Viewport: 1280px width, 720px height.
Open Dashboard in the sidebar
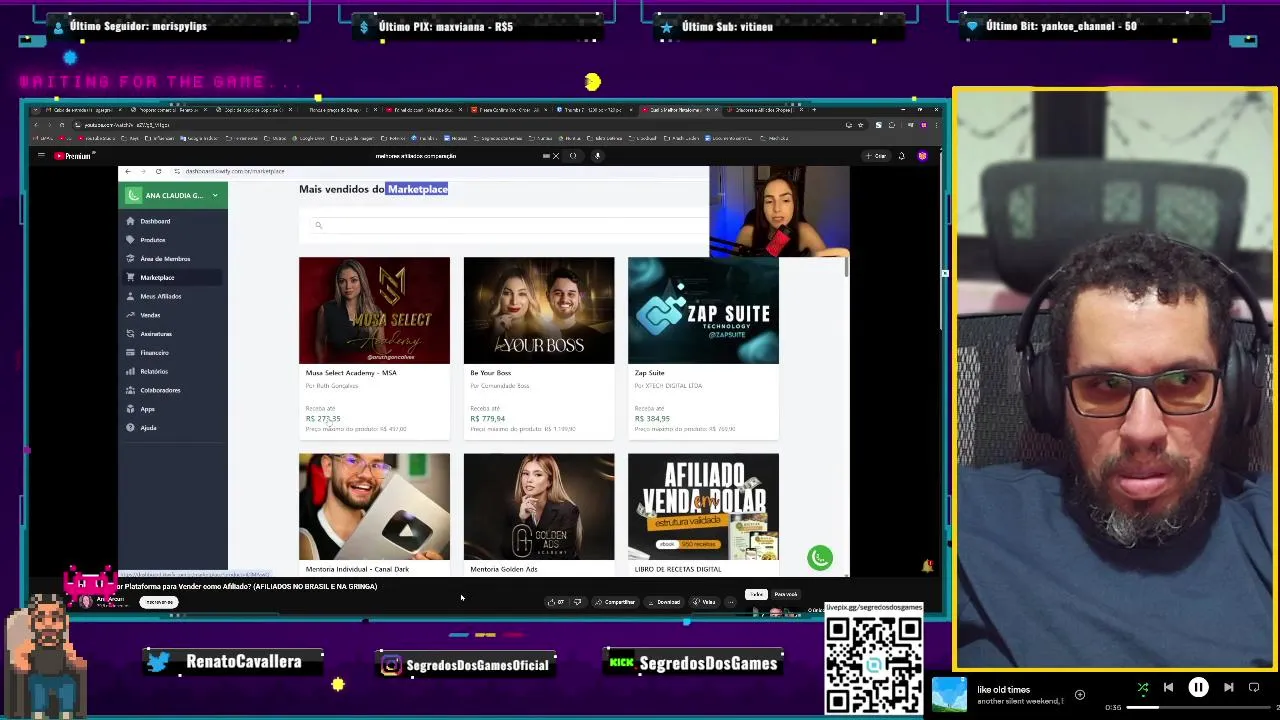[x=154, y=221]
